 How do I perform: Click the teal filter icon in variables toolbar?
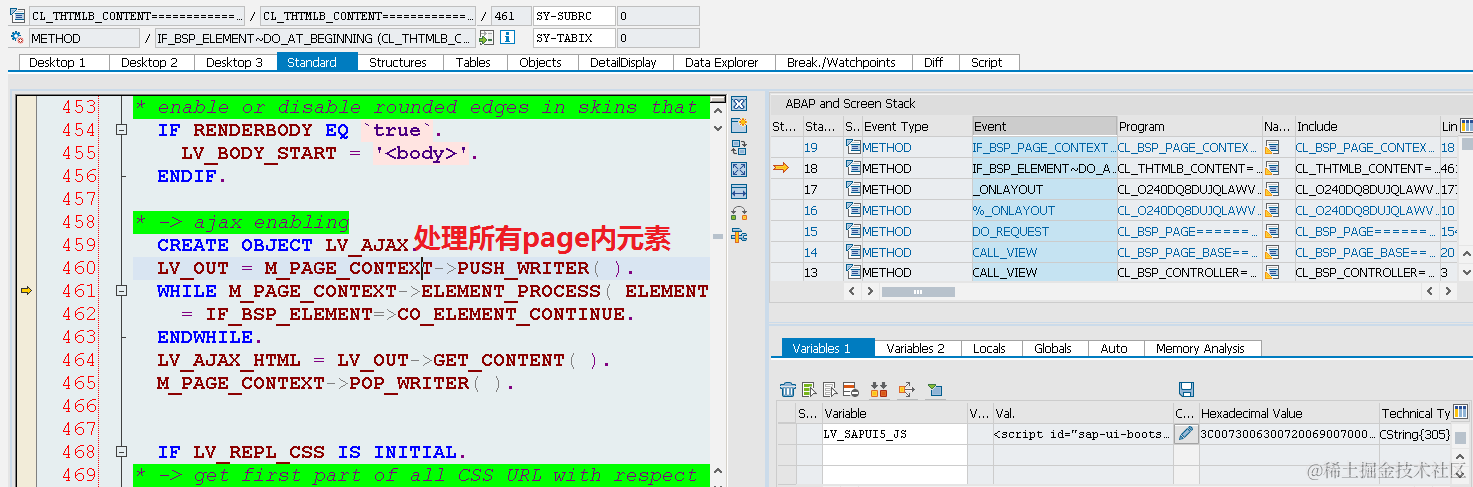[935, 389]
